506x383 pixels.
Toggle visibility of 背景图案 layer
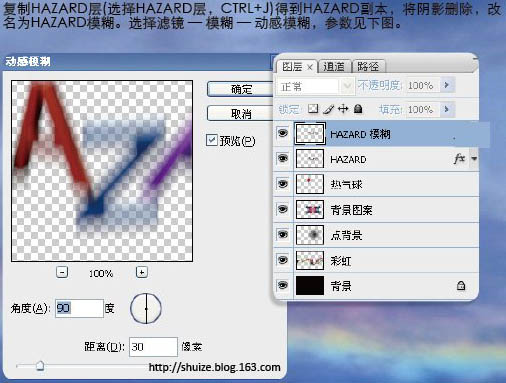pyautogui.click(x=283, y=209)
